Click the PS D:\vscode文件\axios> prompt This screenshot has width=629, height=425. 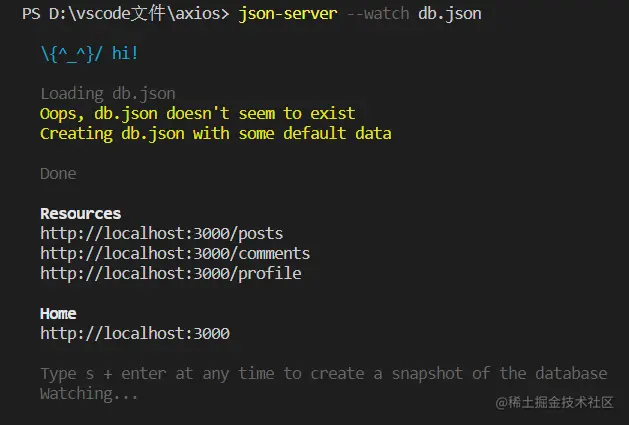pos(126,14)
